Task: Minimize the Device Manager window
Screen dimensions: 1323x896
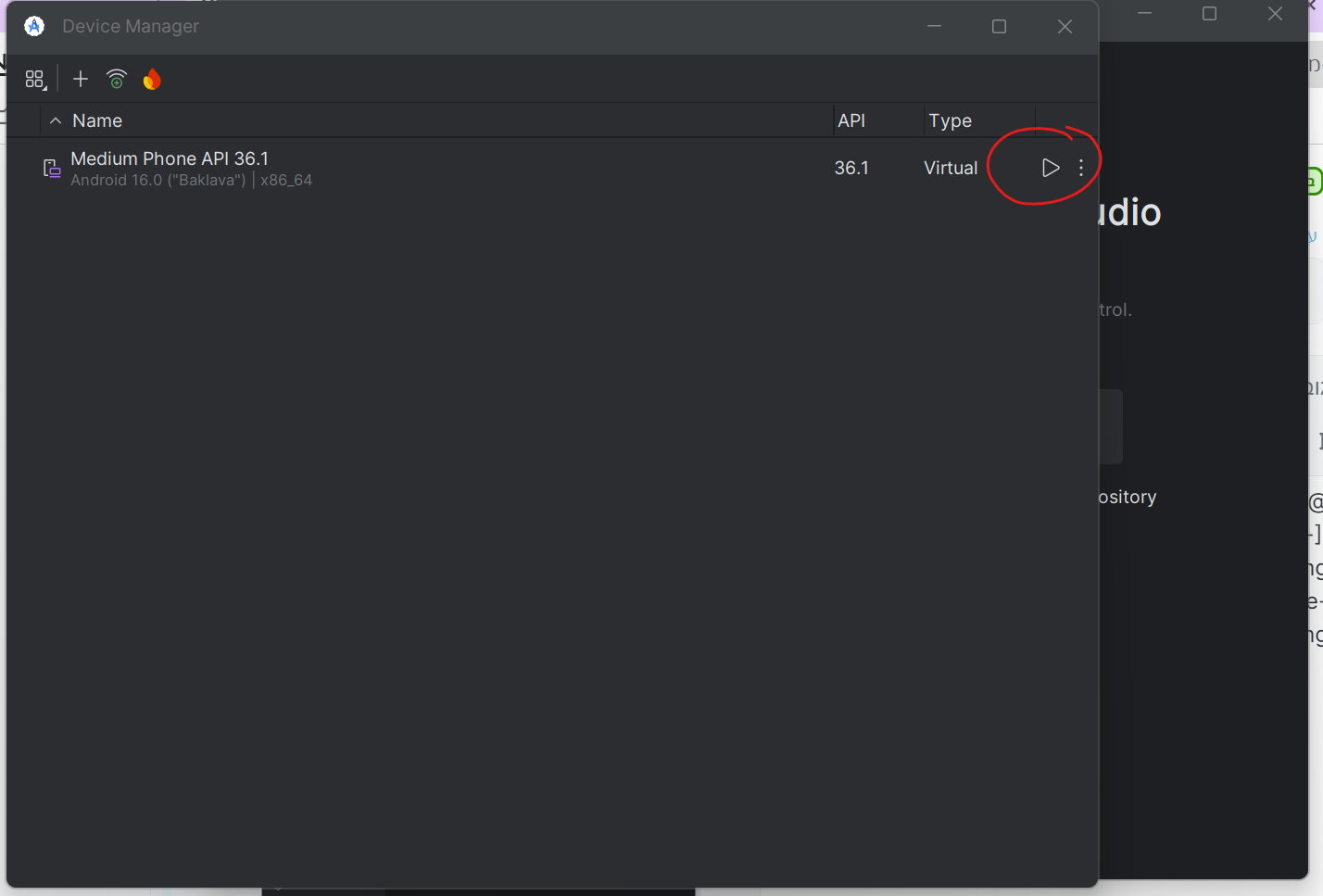Action: [x=934, y=26]
